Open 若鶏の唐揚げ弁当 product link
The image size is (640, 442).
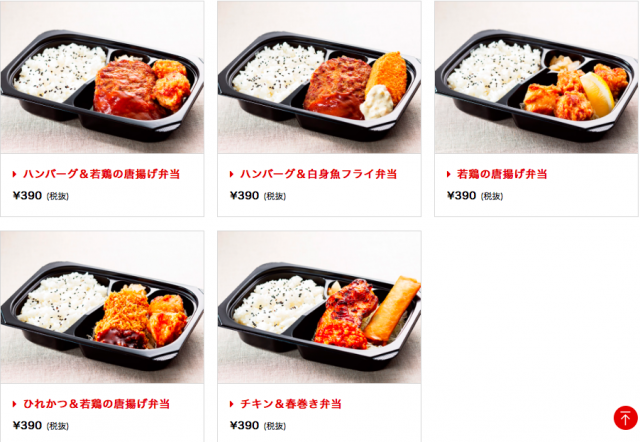click(x=502, y=174)
